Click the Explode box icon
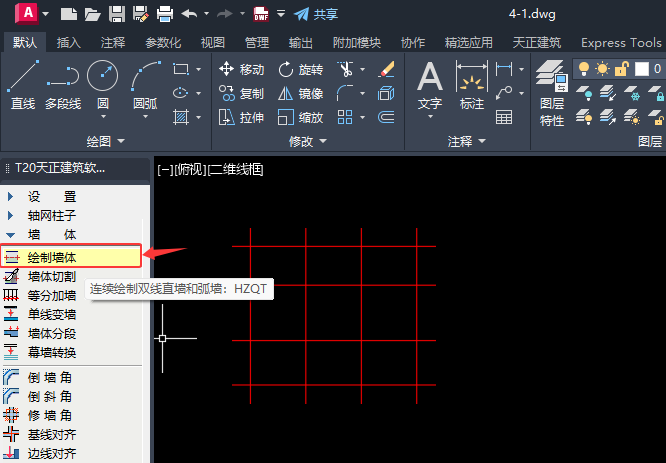 (386, 93)
